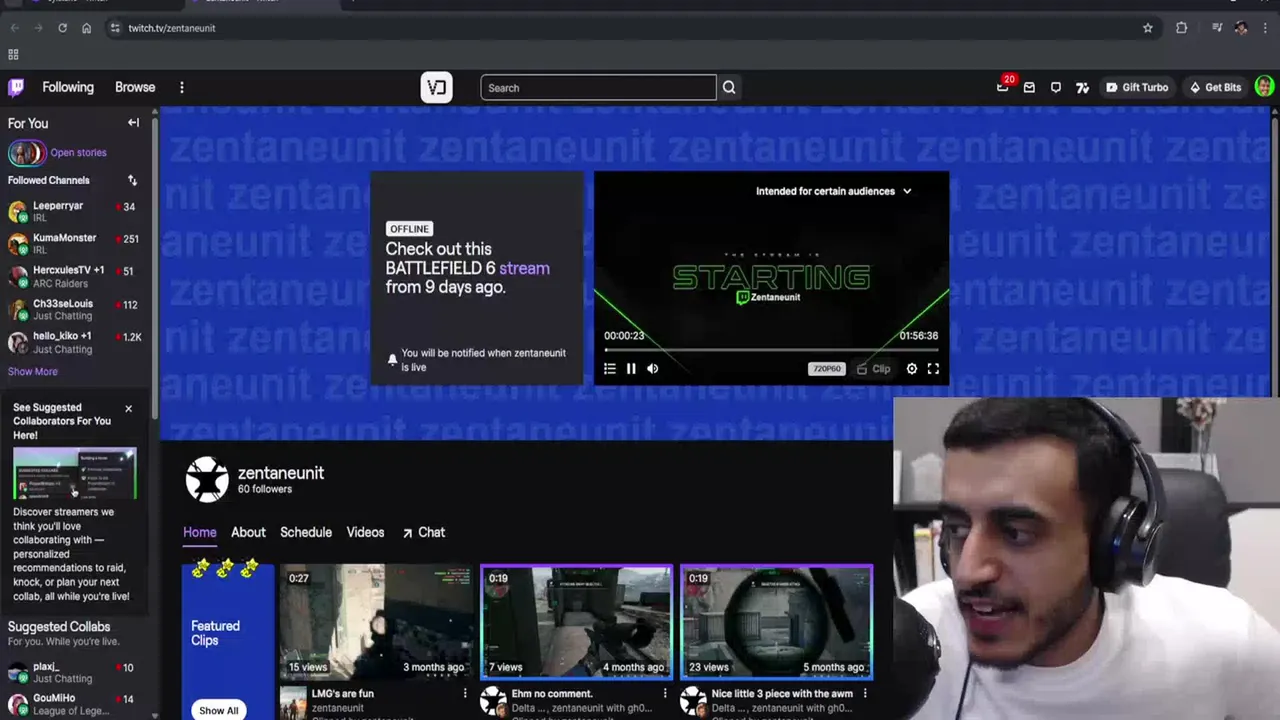
Task: Reload the browser page
Action: coord(62,28)
